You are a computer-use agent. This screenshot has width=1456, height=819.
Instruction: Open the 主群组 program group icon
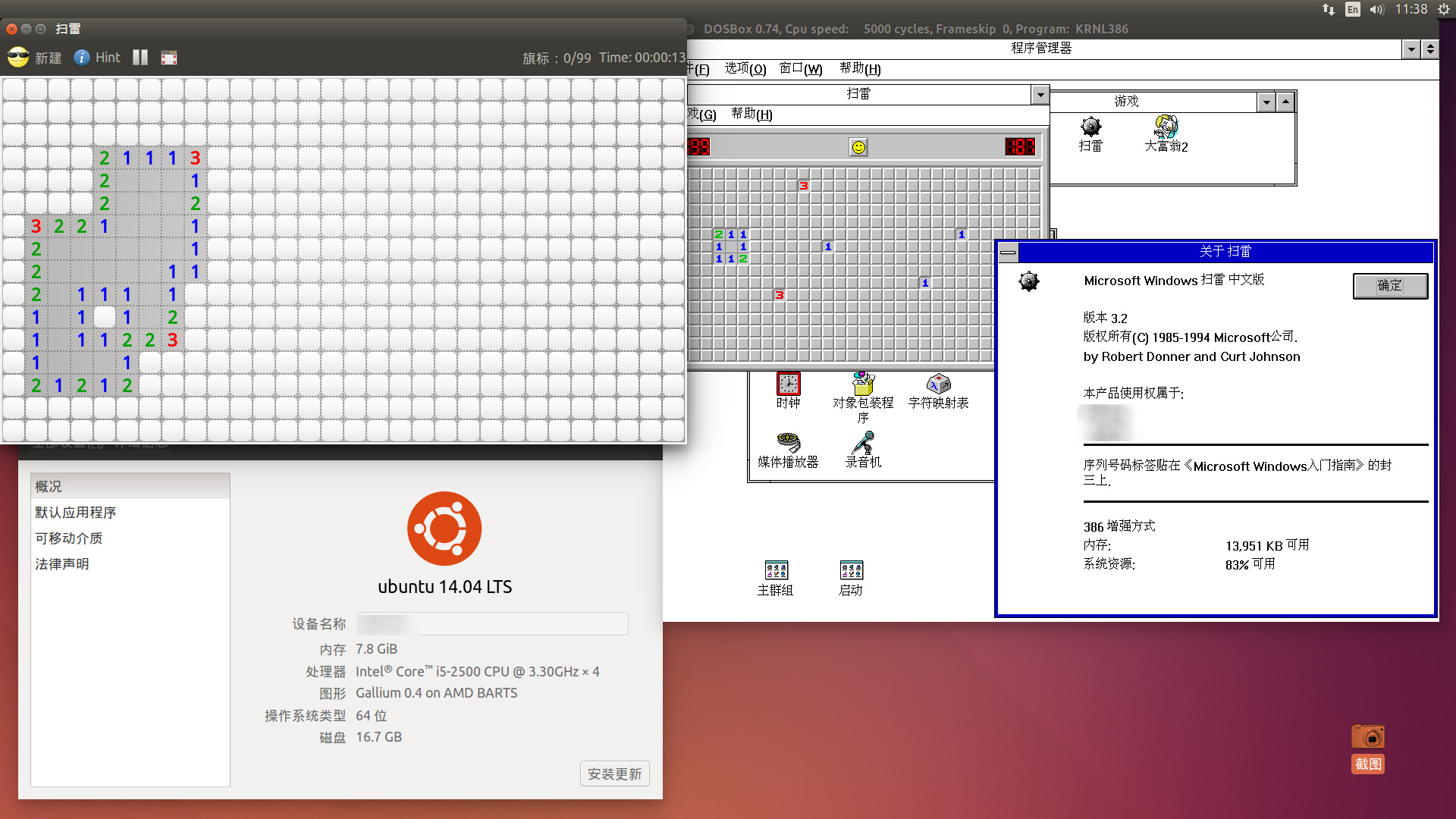[x=776, y=579]
